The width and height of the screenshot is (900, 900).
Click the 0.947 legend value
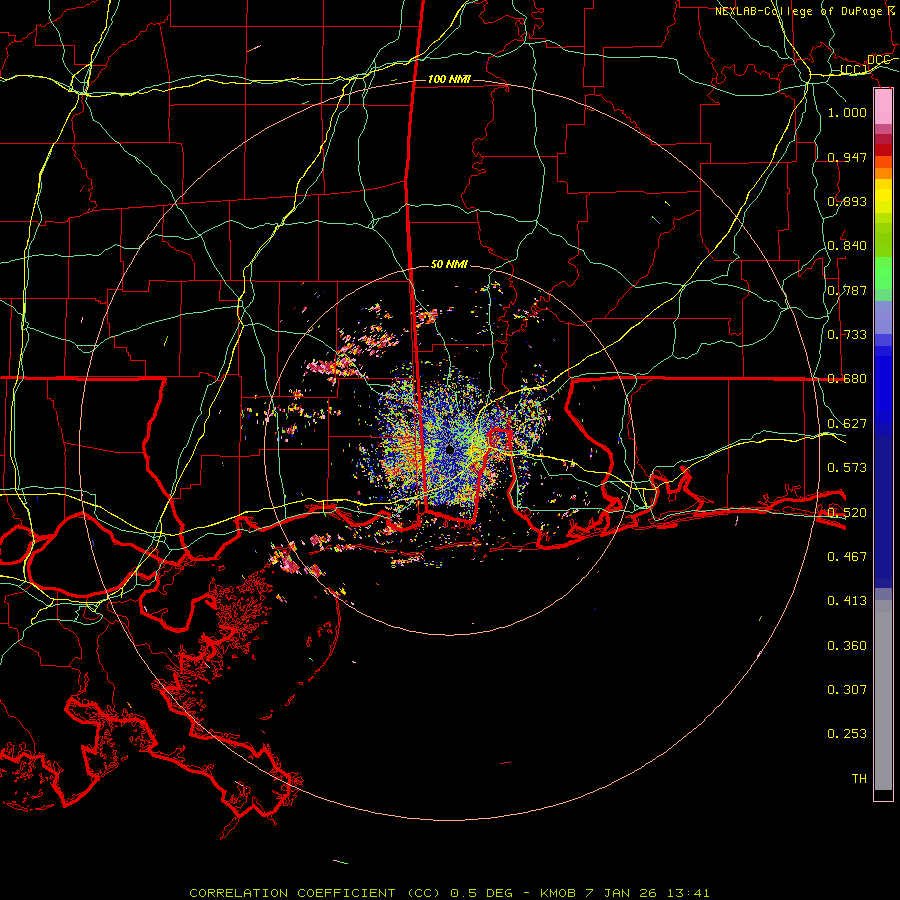[847, 157]
